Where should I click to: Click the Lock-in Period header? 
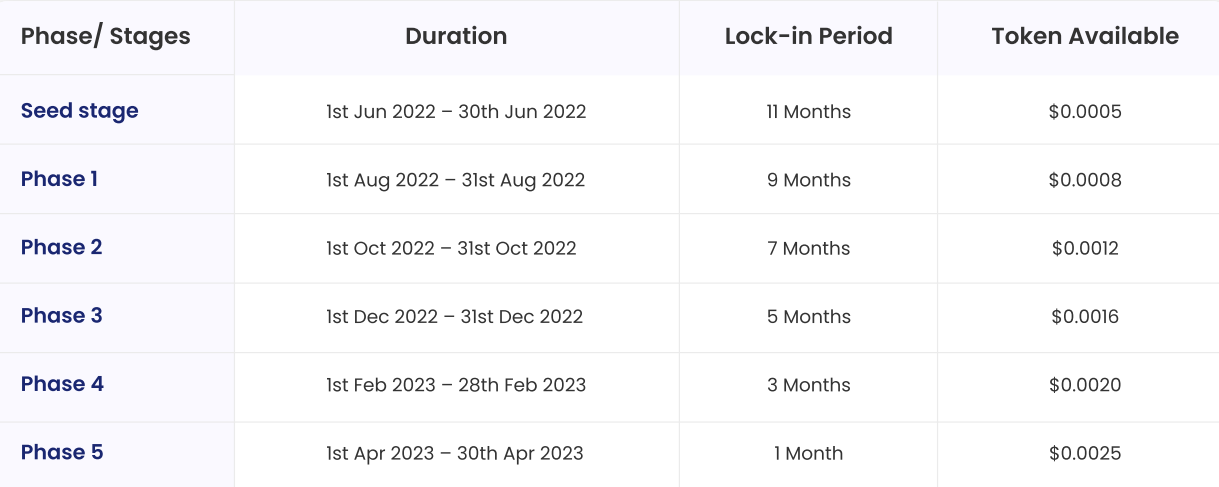click(809, 37)
